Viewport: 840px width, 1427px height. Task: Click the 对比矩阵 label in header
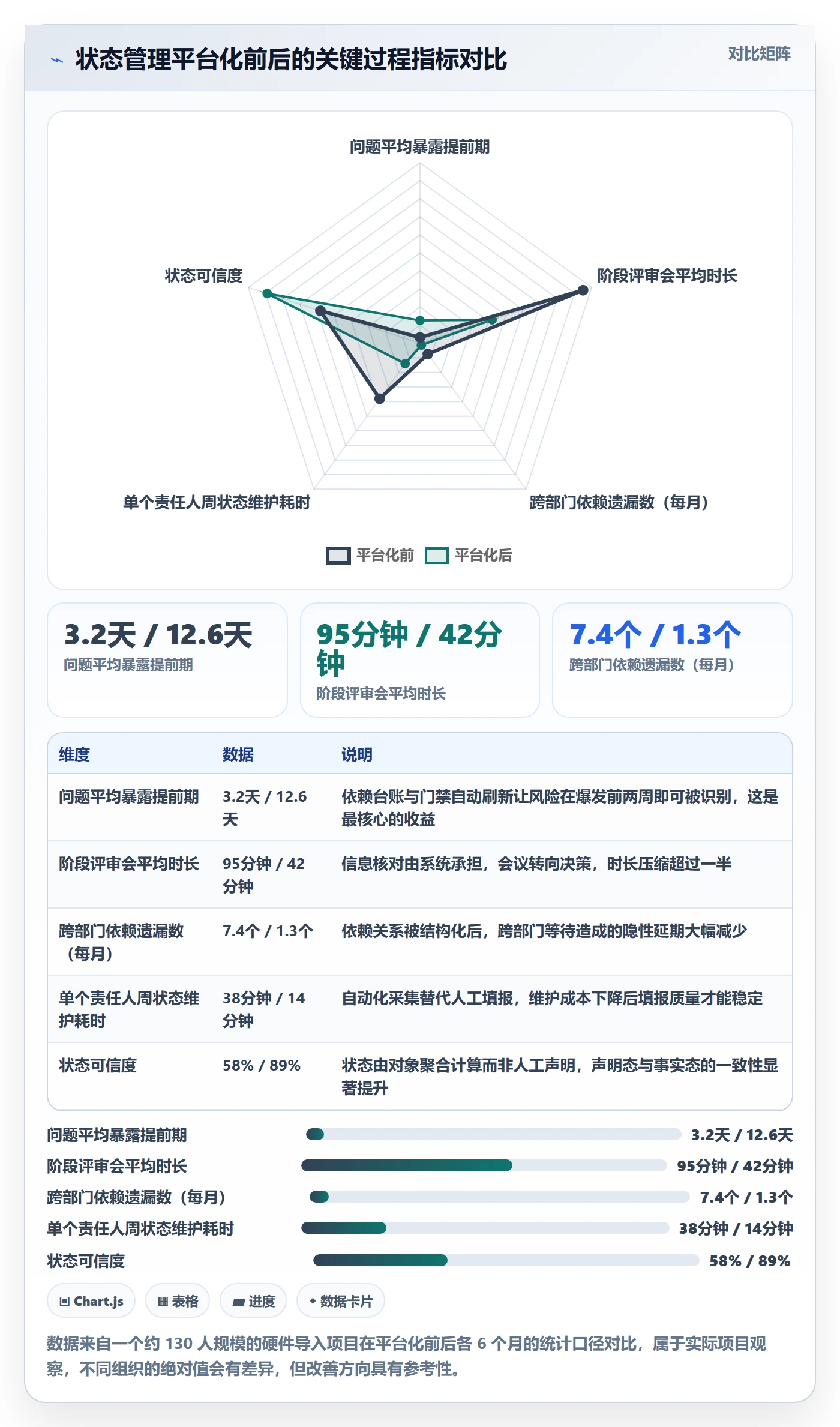tap(759, 54)
